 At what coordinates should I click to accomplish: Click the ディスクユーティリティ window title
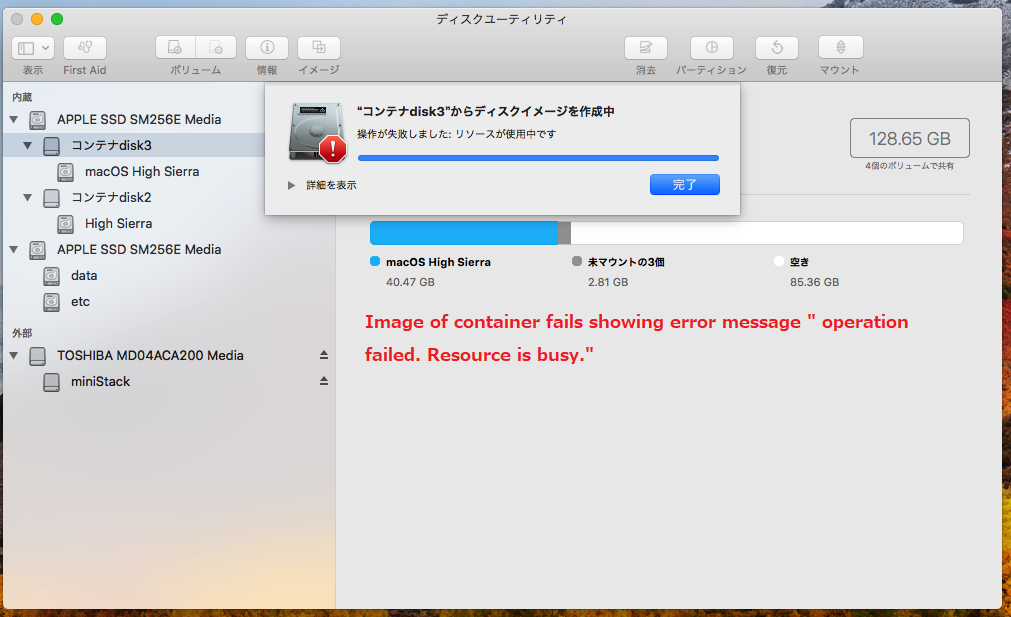(502, 19)
